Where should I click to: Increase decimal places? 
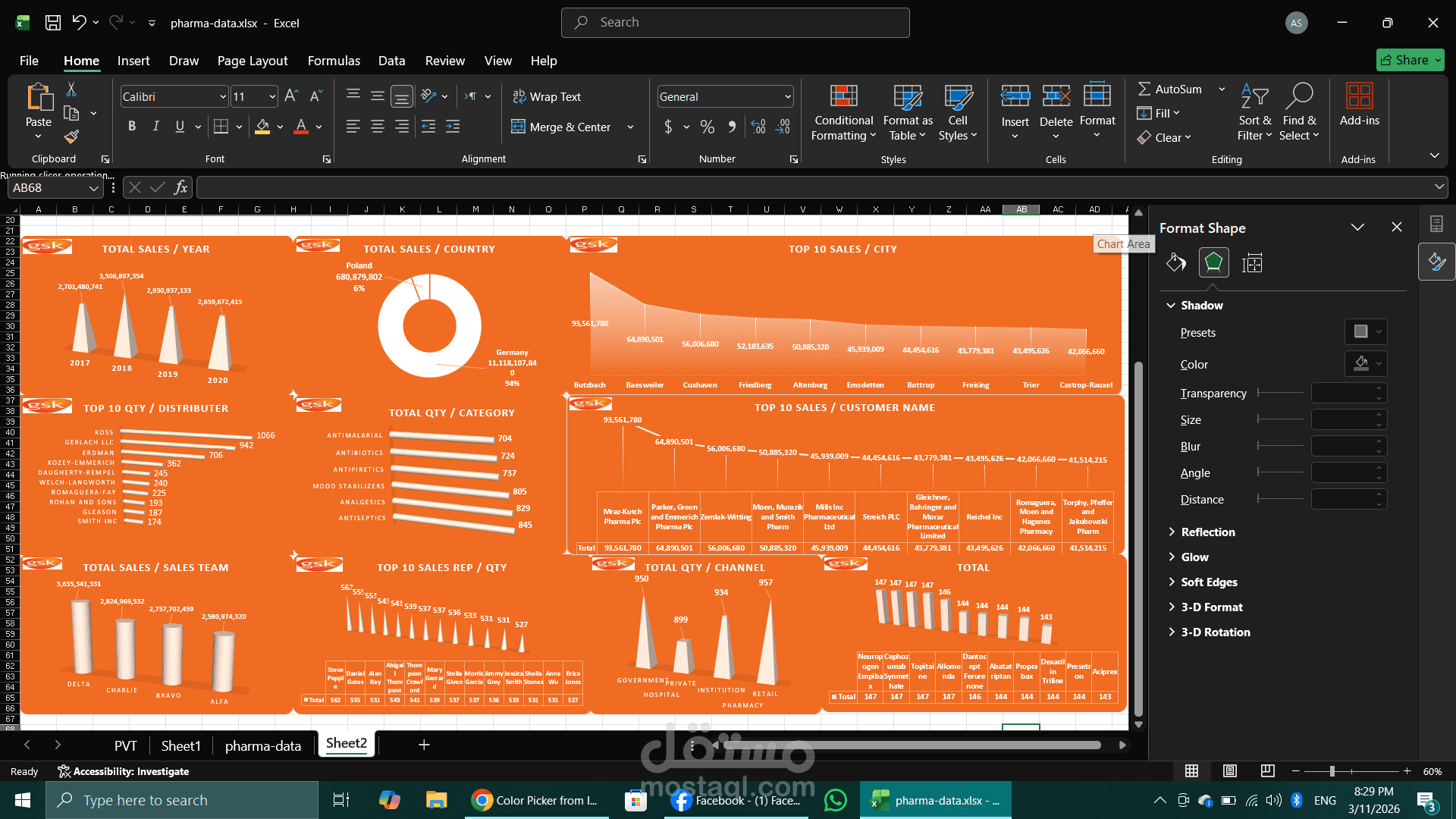pos(758,127)
